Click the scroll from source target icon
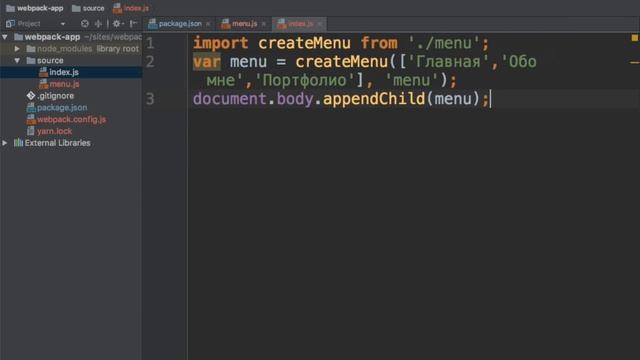 (x=84, y=24)
